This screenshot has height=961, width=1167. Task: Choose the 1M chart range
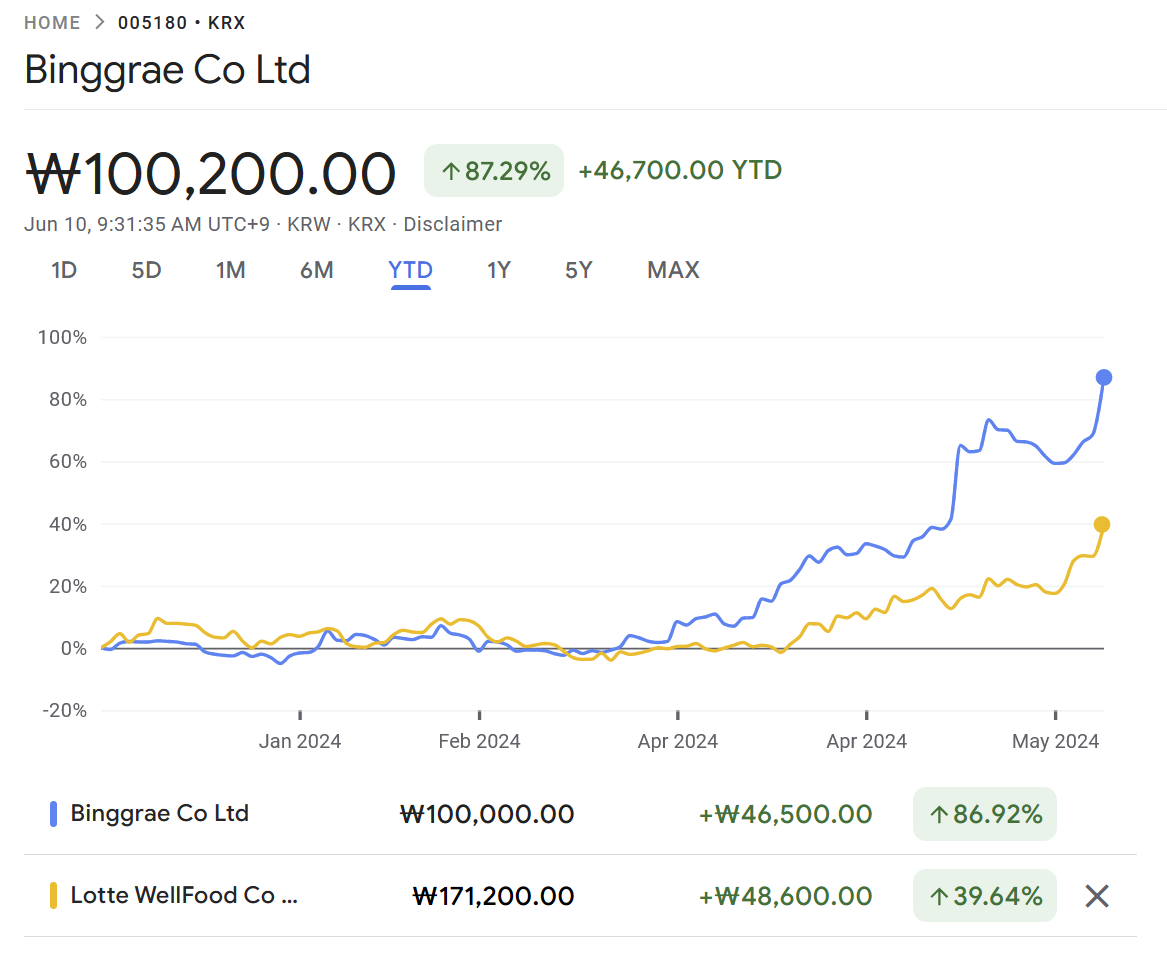tap(230, 270)
